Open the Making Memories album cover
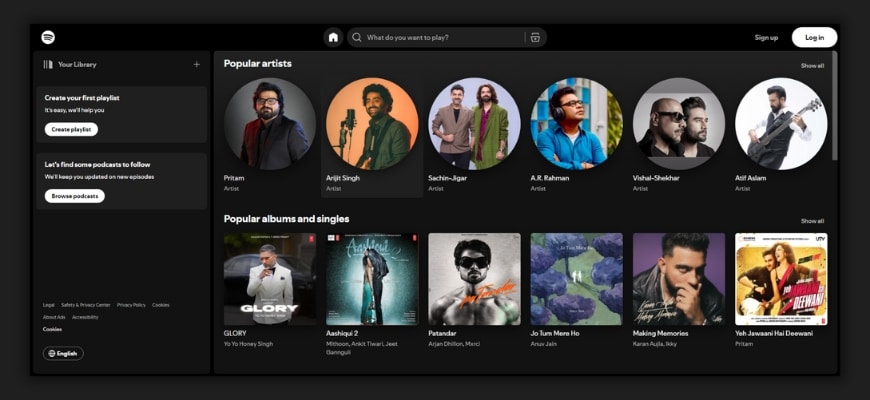 pos(679,279)
